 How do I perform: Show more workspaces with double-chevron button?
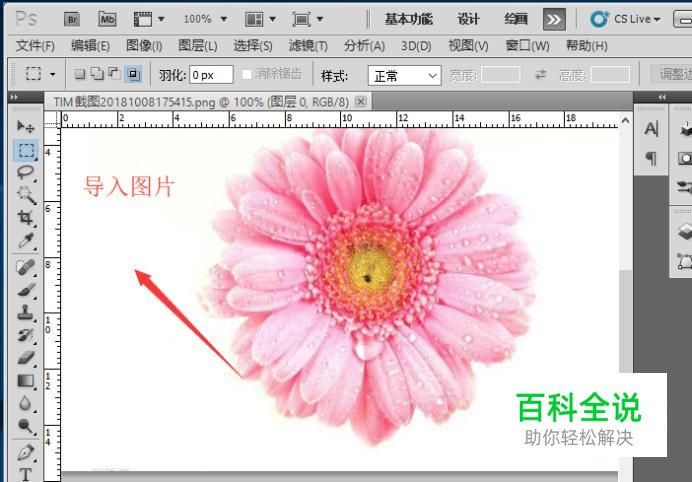click(x=554, y=19)
